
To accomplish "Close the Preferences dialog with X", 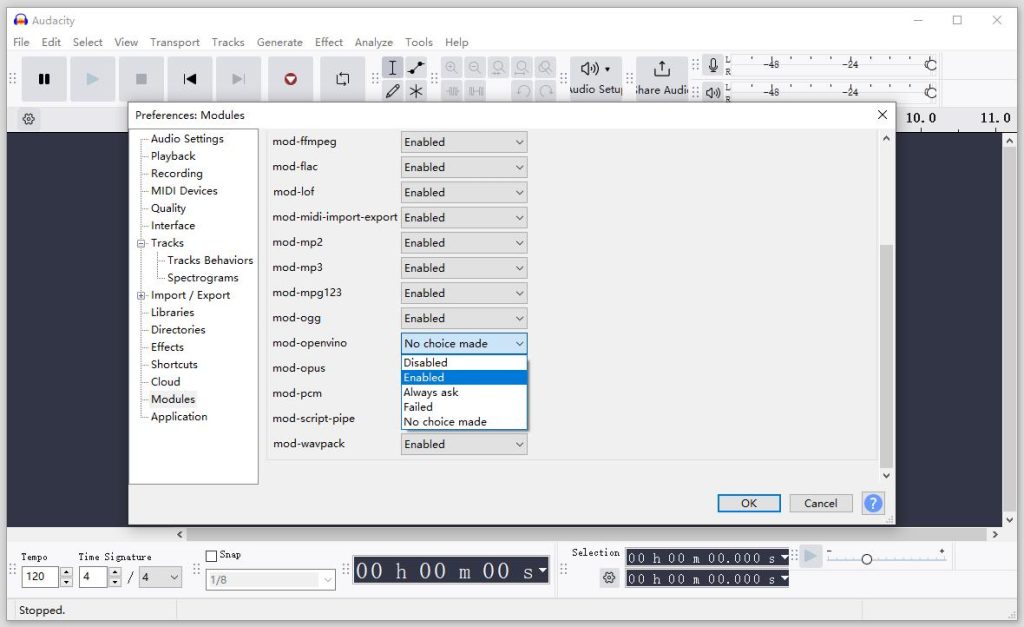I will [882, 115].
